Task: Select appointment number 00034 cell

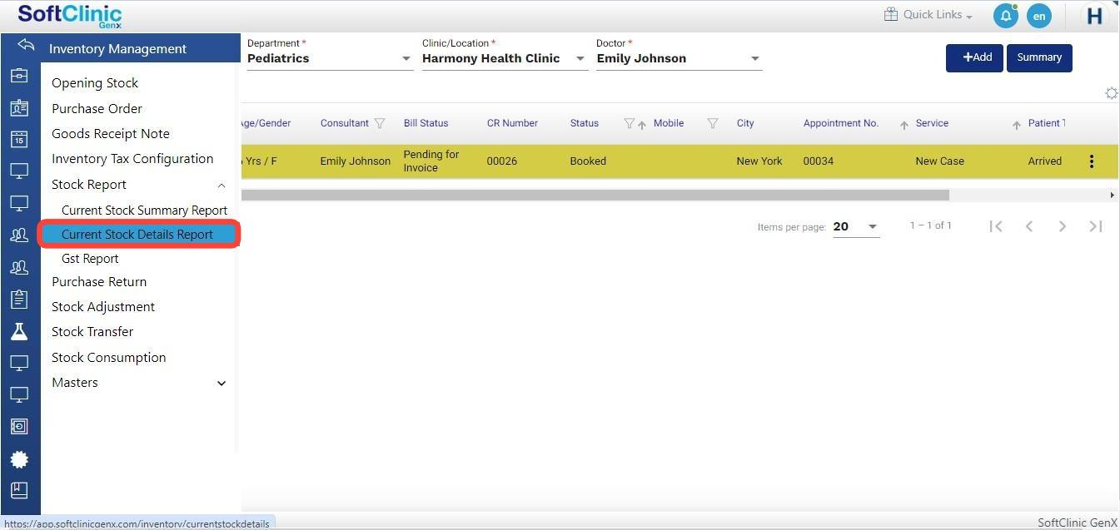Action: click(x=817, y=161)
